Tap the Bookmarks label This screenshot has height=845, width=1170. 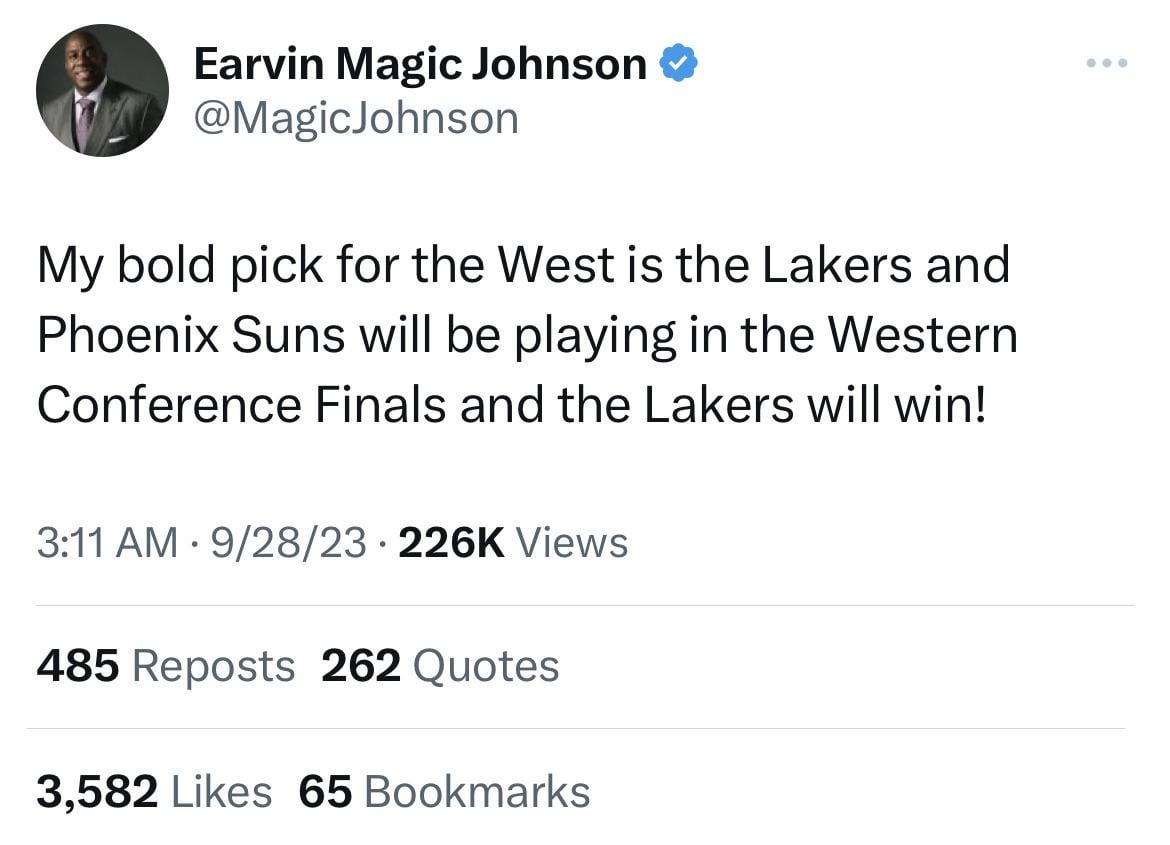[477, 791]
